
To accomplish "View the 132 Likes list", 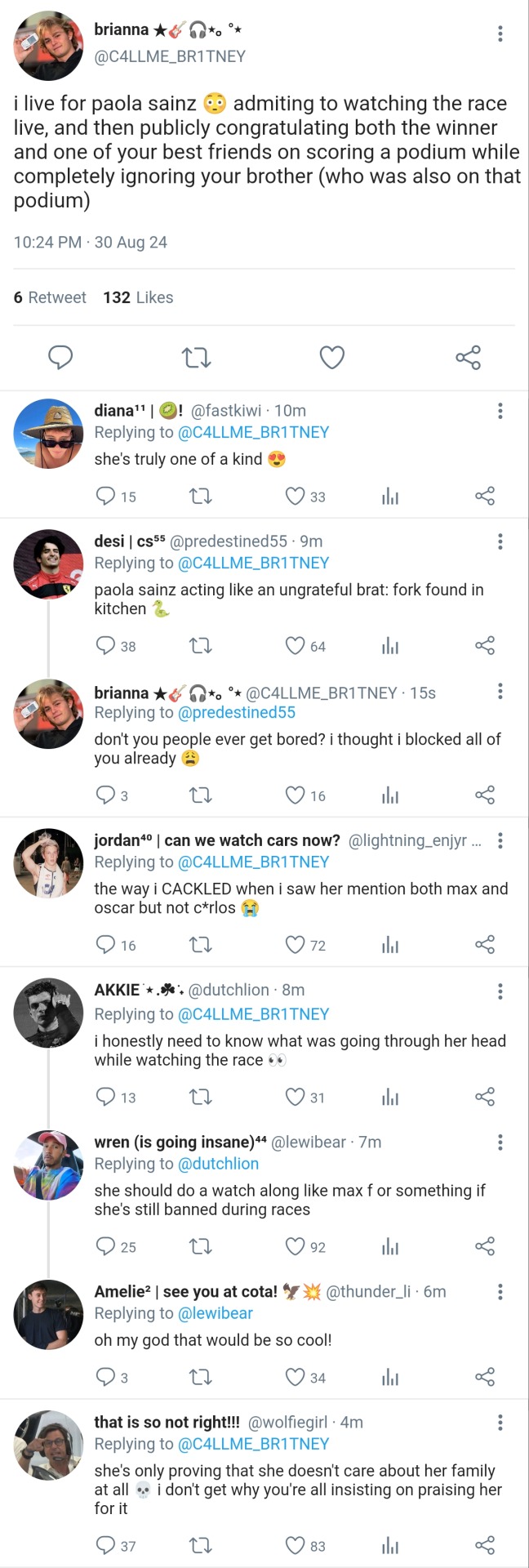I will coord(138,297).
